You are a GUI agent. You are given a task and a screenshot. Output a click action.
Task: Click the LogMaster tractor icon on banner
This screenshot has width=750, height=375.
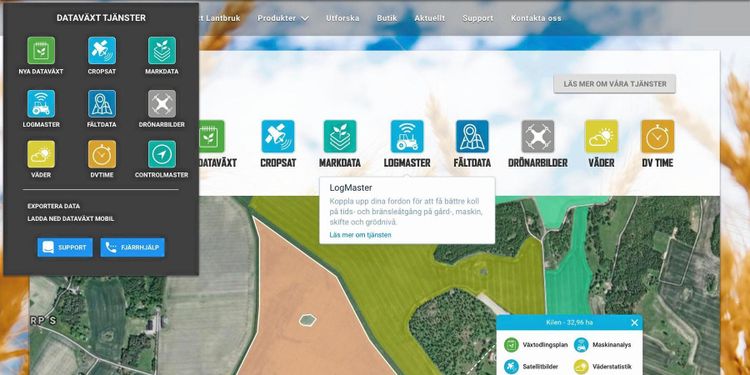click(x=407, y=136)
